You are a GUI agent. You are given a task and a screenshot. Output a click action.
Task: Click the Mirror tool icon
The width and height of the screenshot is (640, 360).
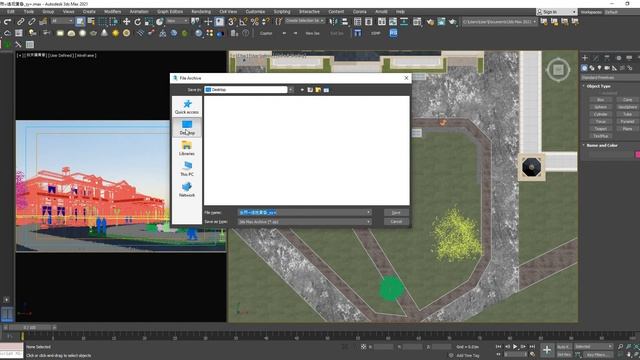(333, 22)
